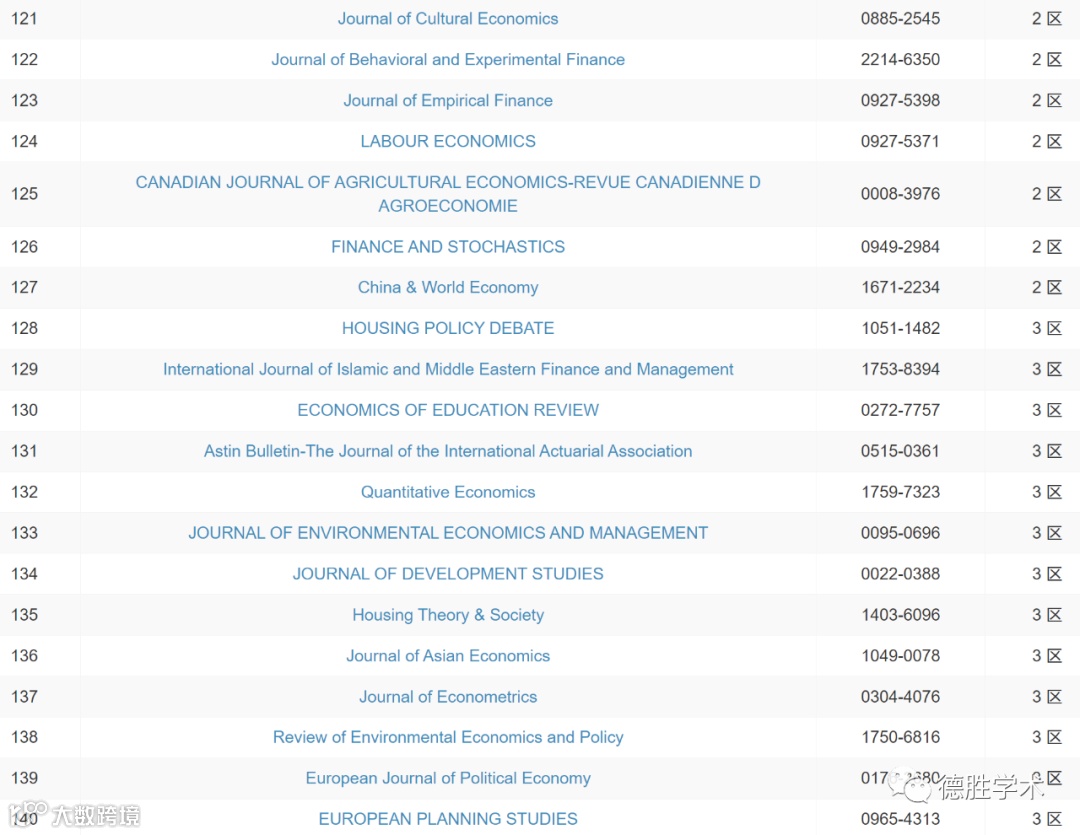Image resolution: width=1080 pixels, height=835 pixels.
Task: Open European Journal of Political Economy link
Action: coord(448,778)
